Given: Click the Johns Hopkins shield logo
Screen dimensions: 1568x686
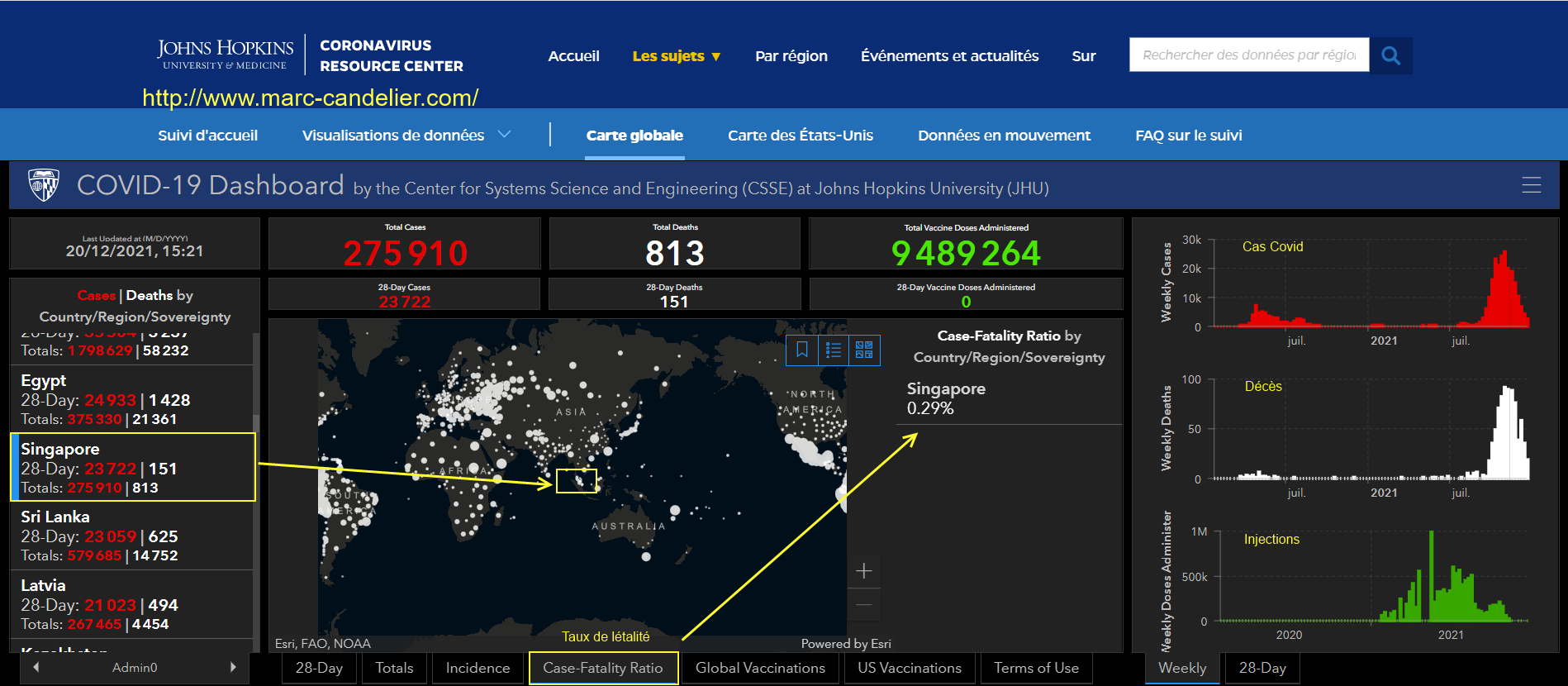Looking at the screenshot, I should tap(44, 185).
